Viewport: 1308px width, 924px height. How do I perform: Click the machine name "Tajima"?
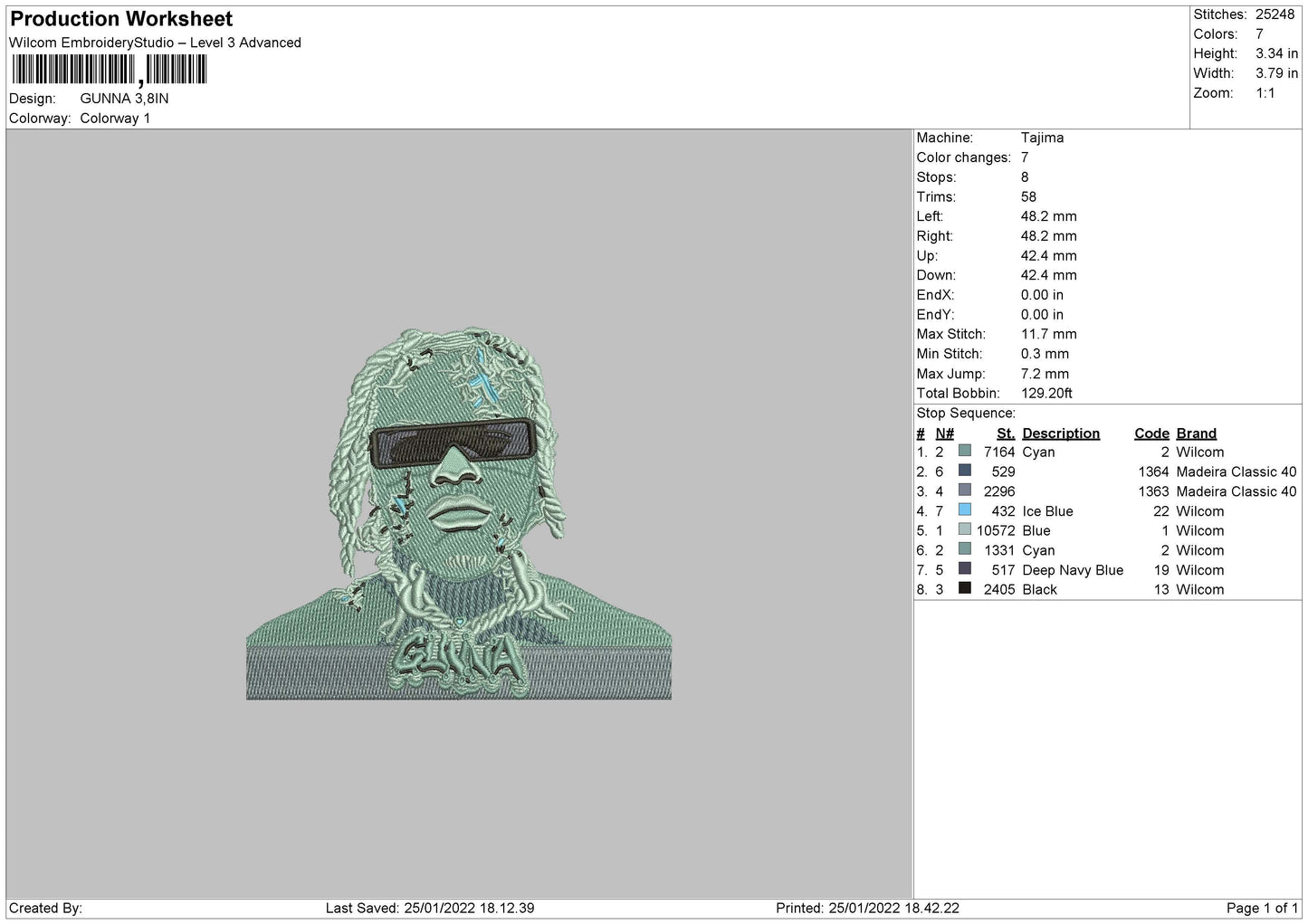pyautogui.click(x=1042, y=138)
